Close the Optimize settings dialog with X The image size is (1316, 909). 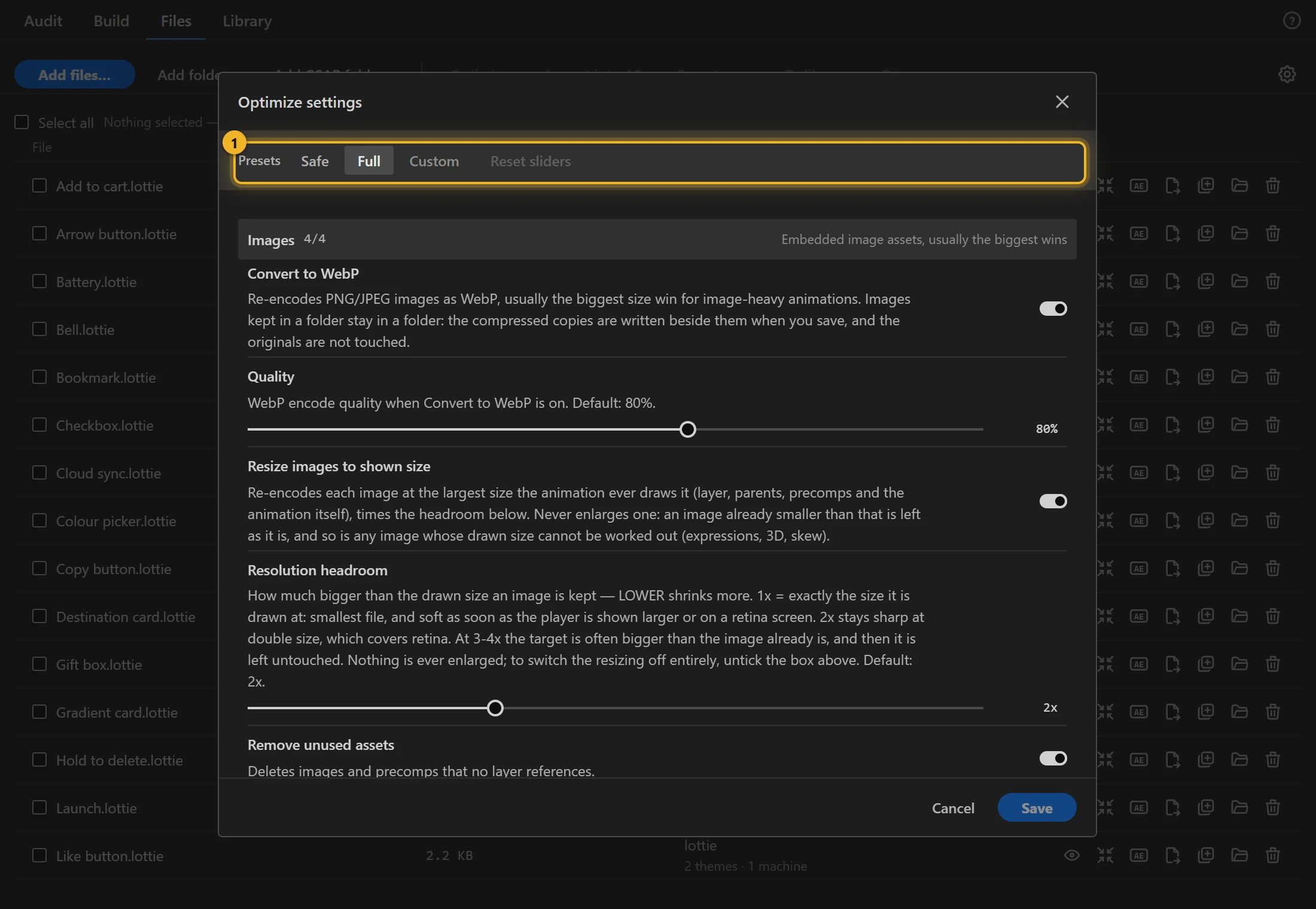click(1062, 102)
